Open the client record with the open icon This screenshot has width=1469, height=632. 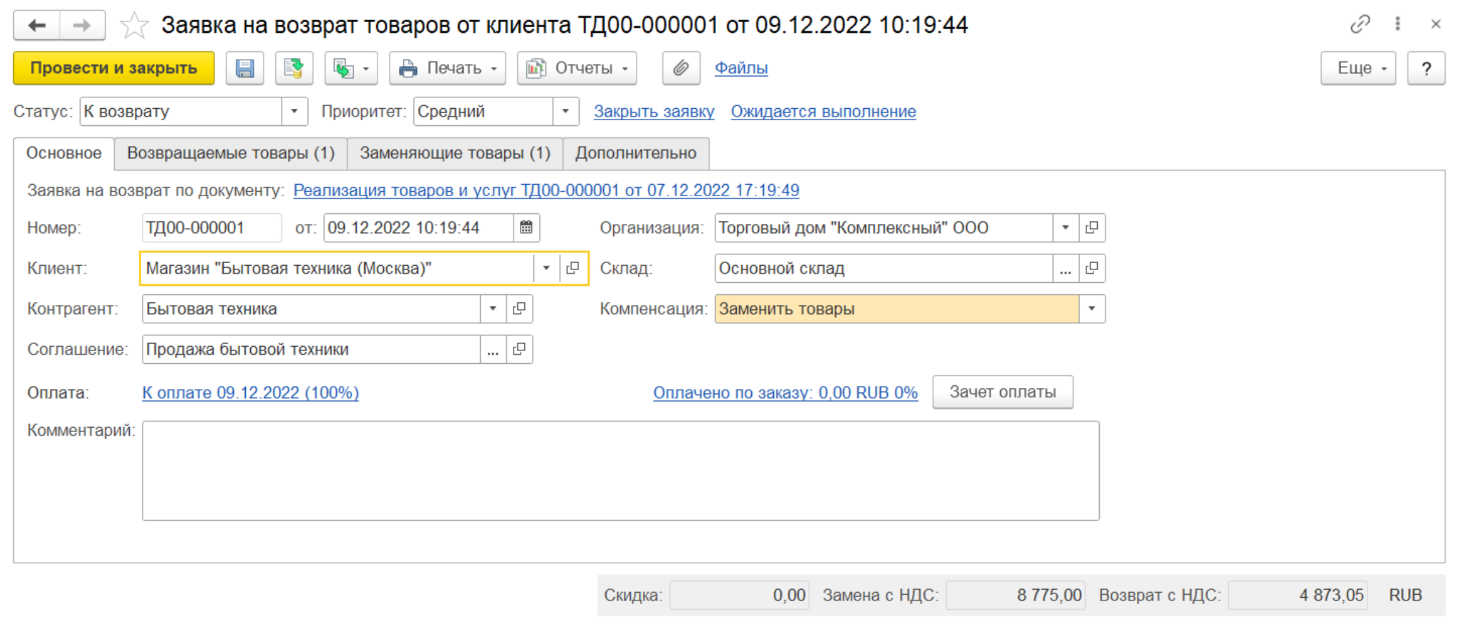click(573, 268)
